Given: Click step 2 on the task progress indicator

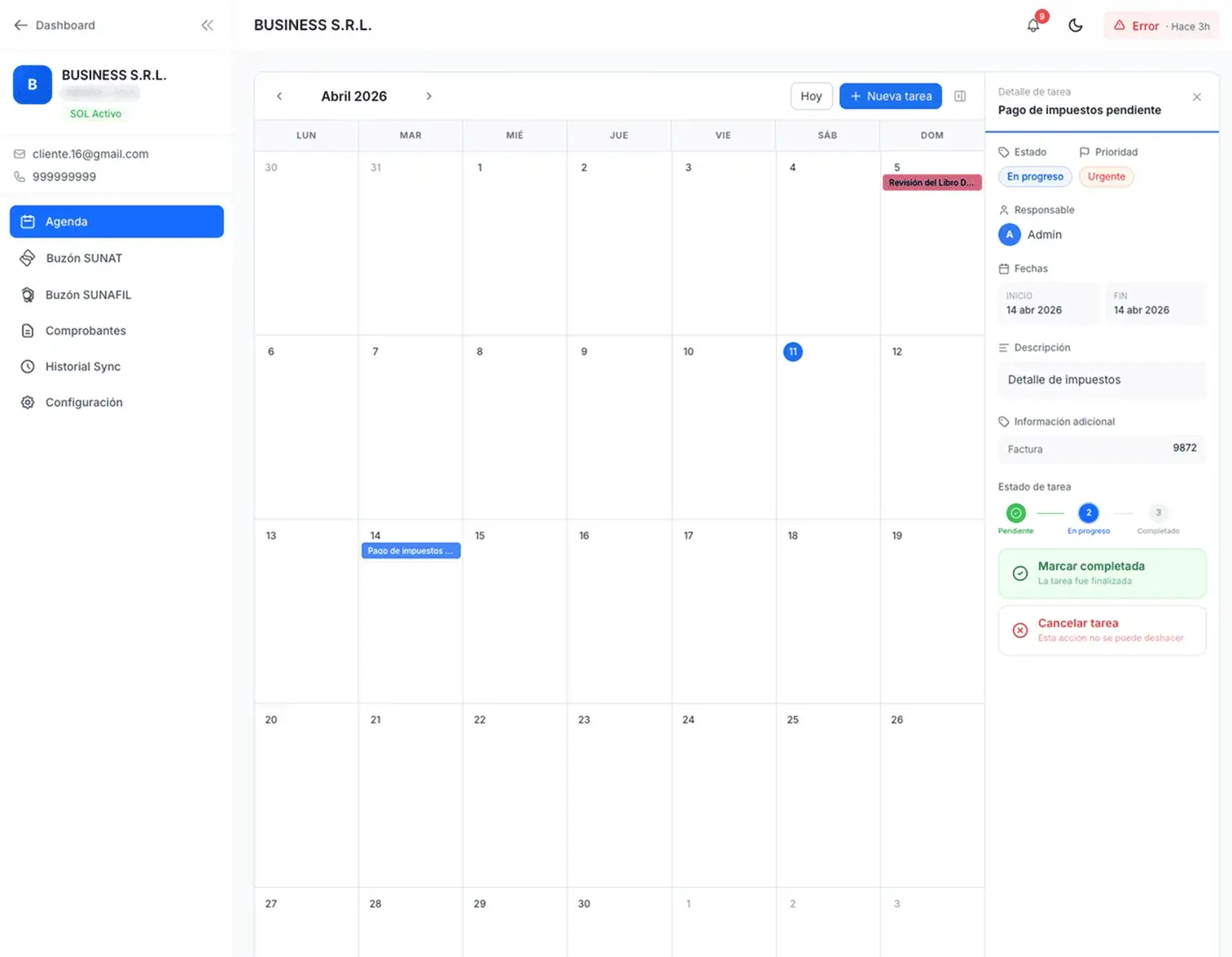Looking at the screenshot, I should tap(1088, 513).
